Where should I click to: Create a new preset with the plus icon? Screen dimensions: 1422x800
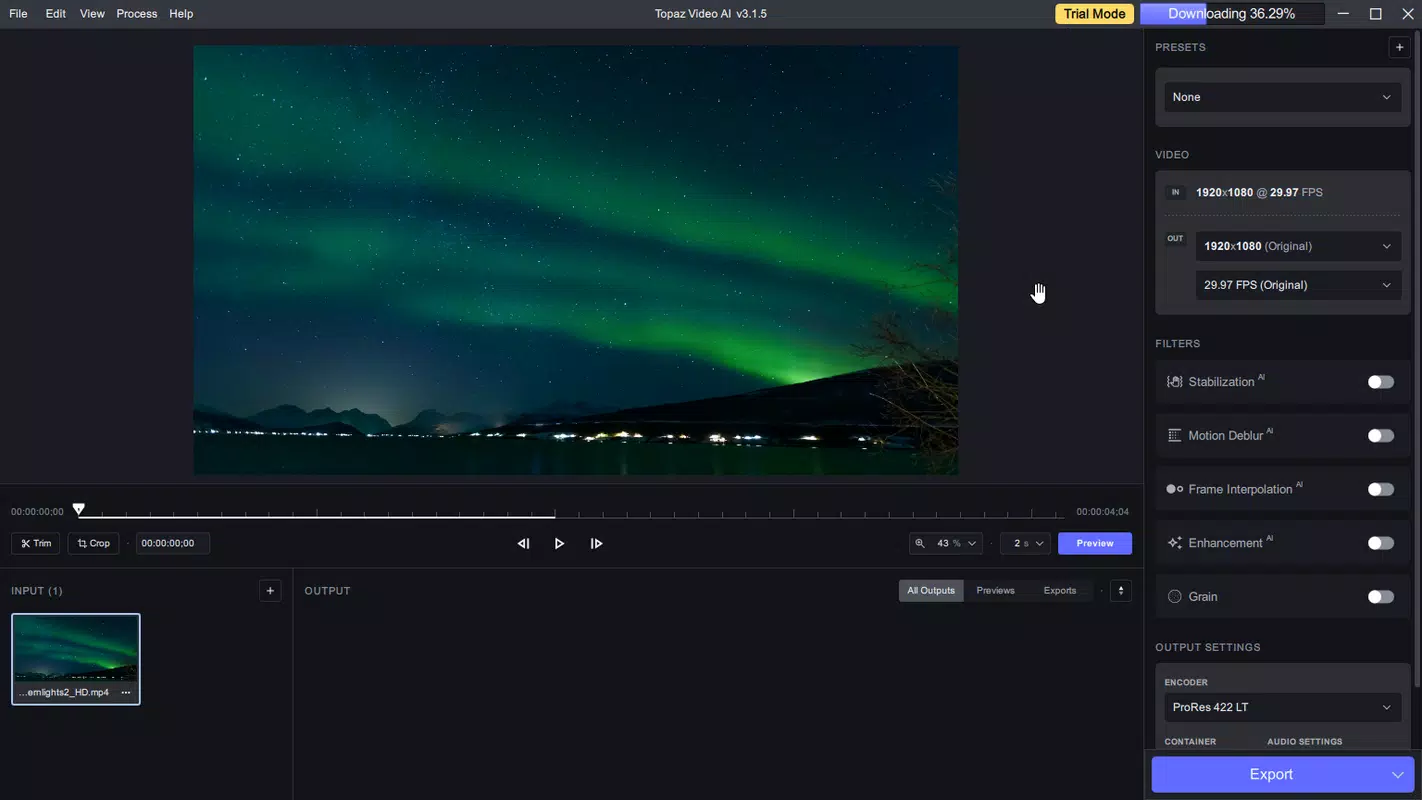coord(1399,46)
